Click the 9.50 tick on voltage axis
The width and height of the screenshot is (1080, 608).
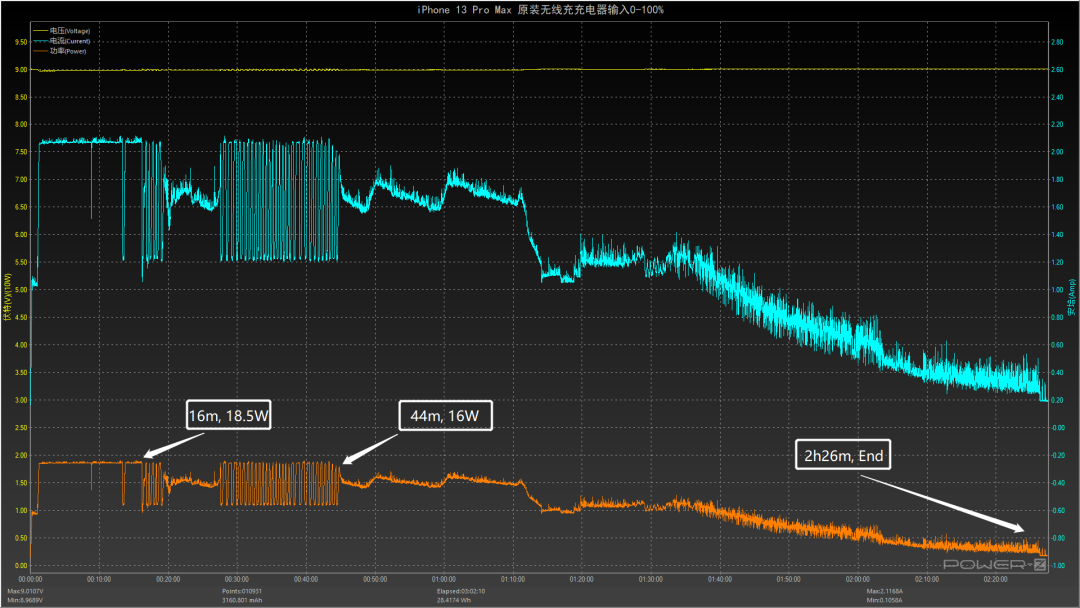[21, 42]
